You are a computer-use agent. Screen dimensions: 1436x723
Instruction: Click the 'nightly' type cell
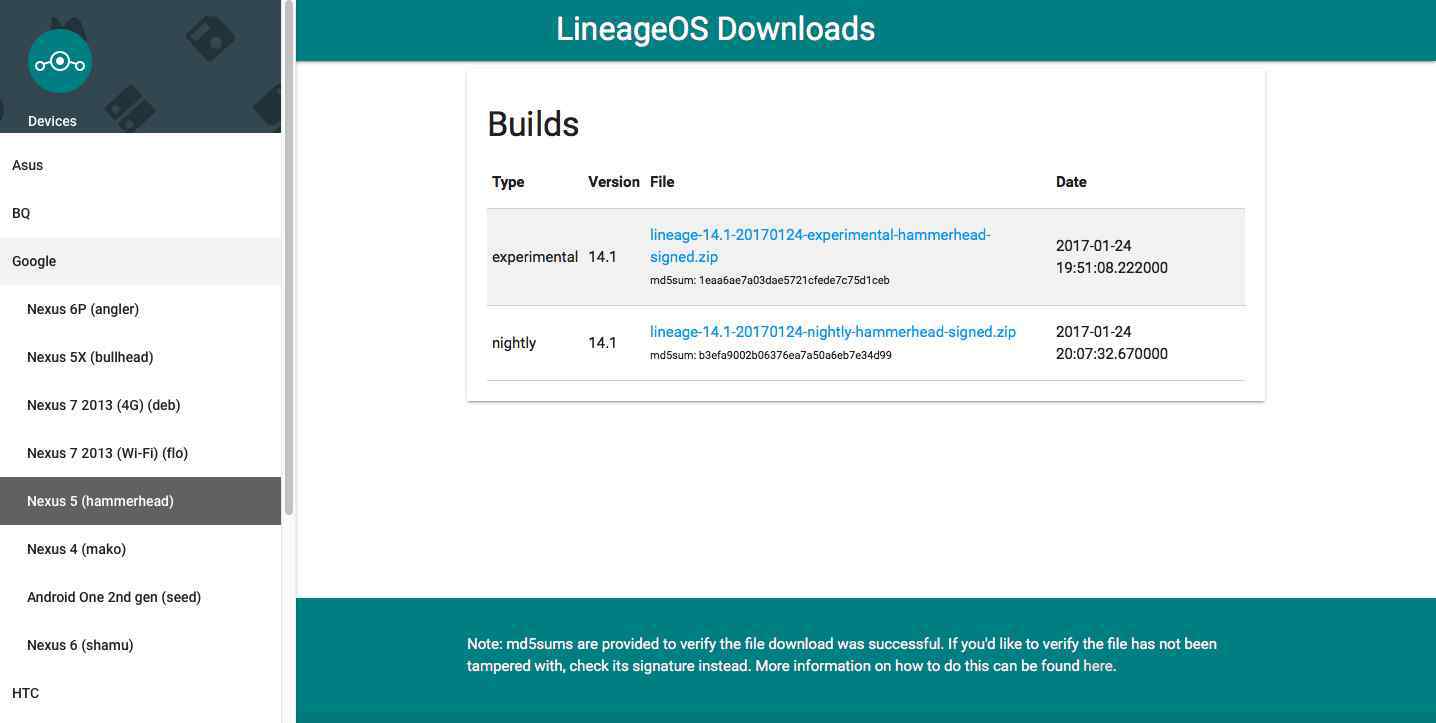(x=514, y=343)
